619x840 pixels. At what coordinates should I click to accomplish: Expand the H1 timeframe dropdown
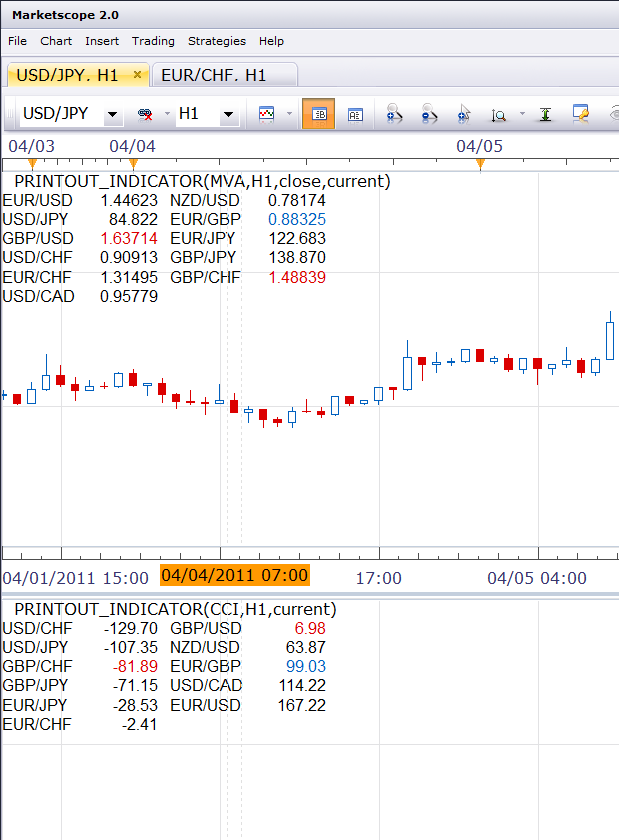(x=229, y=114)
